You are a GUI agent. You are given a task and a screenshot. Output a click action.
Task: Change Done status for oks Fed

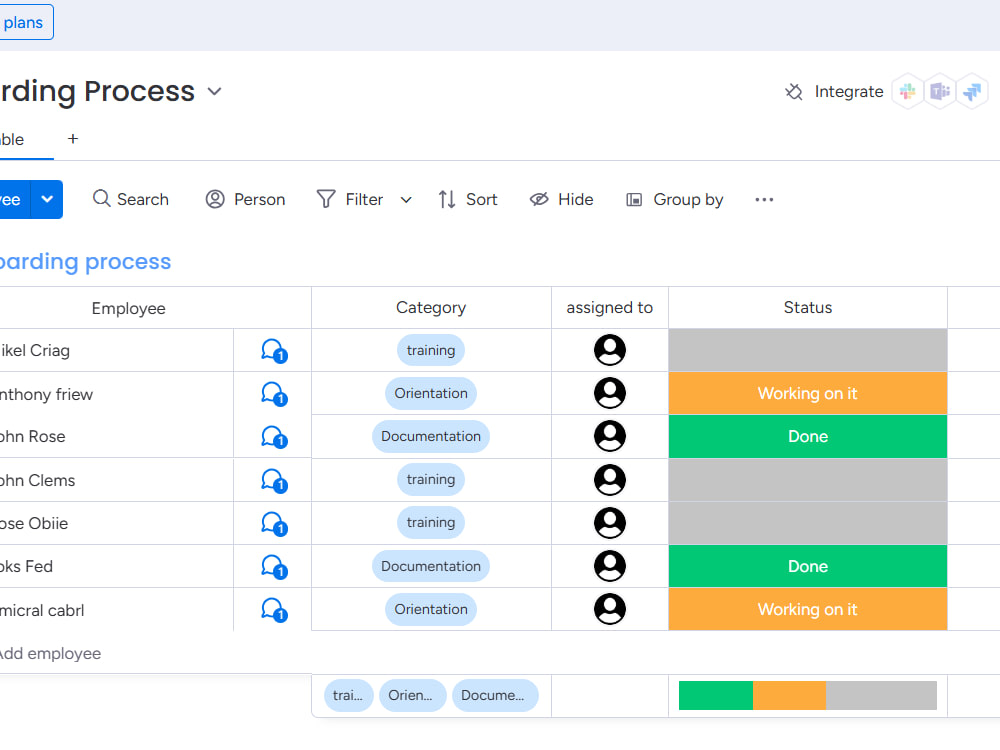click(x=807, y=566)
